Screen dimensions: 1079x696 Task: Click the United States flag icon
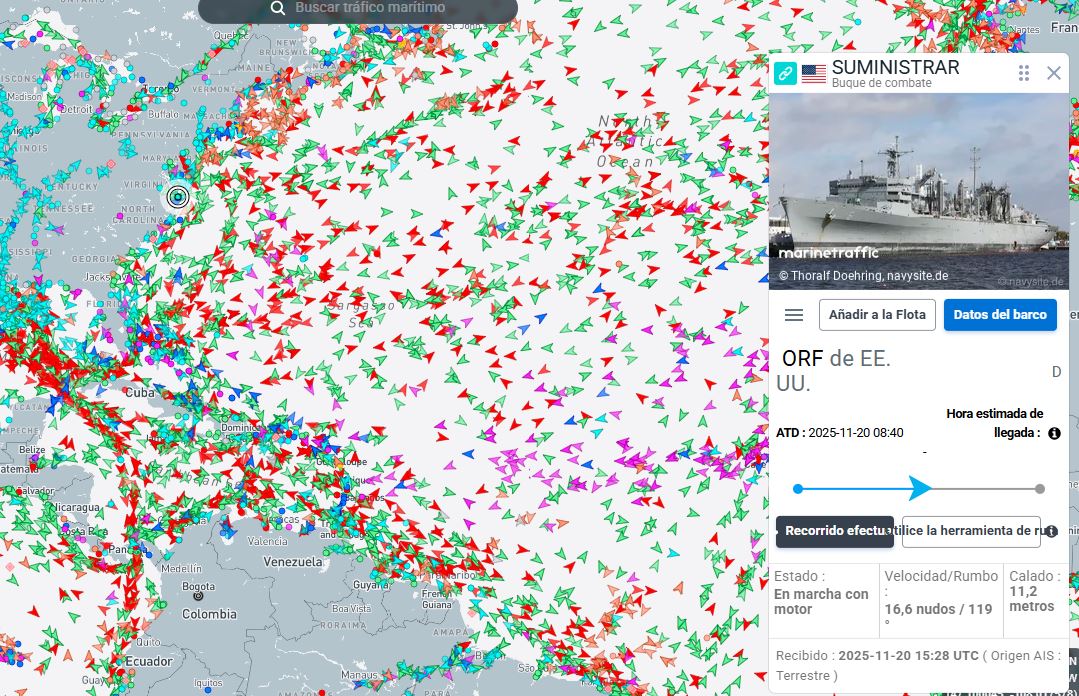(x=814, y=74)
